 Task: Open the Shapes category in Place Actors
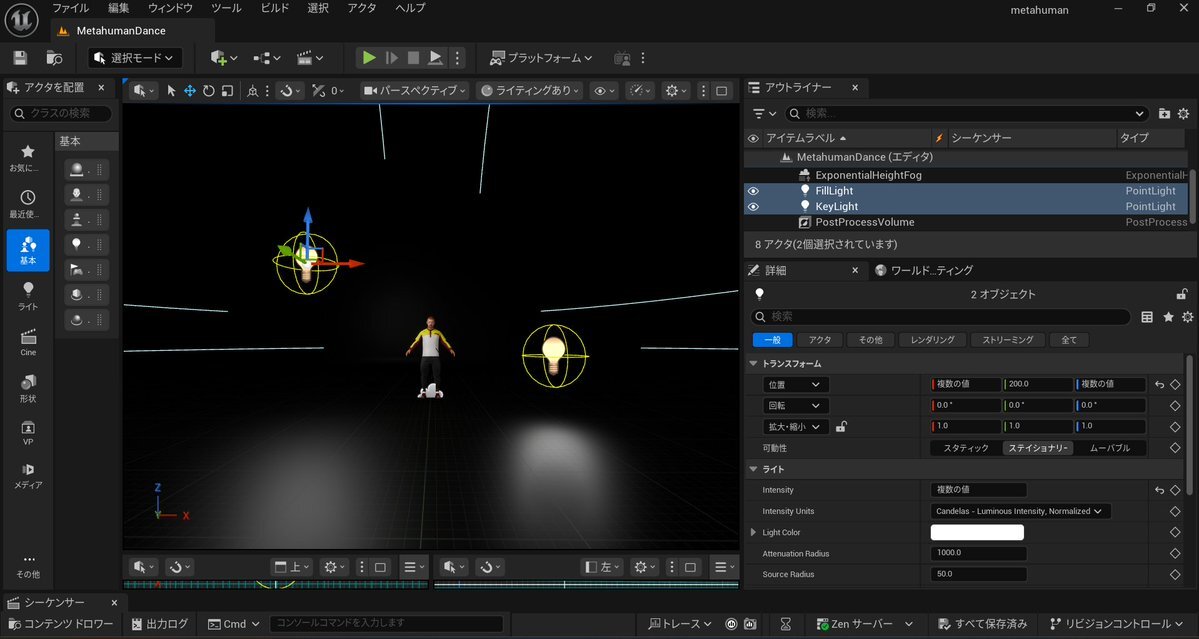pyautogui.click(x=28, y=388)
